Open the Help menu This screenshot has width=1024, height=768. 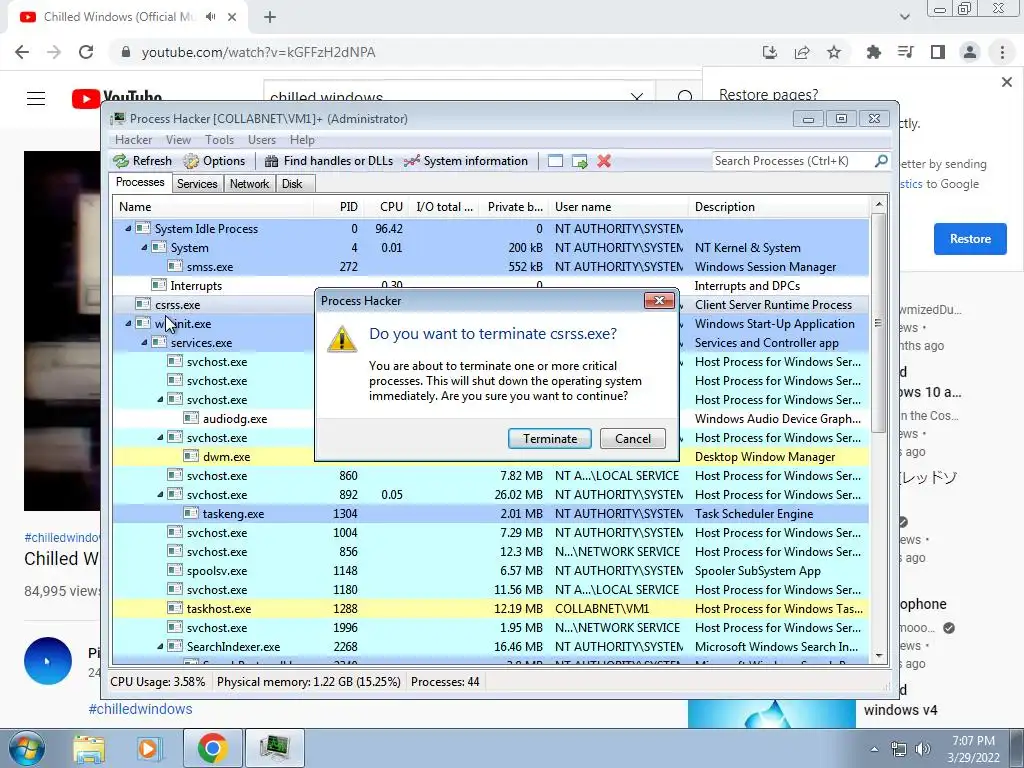302,140
